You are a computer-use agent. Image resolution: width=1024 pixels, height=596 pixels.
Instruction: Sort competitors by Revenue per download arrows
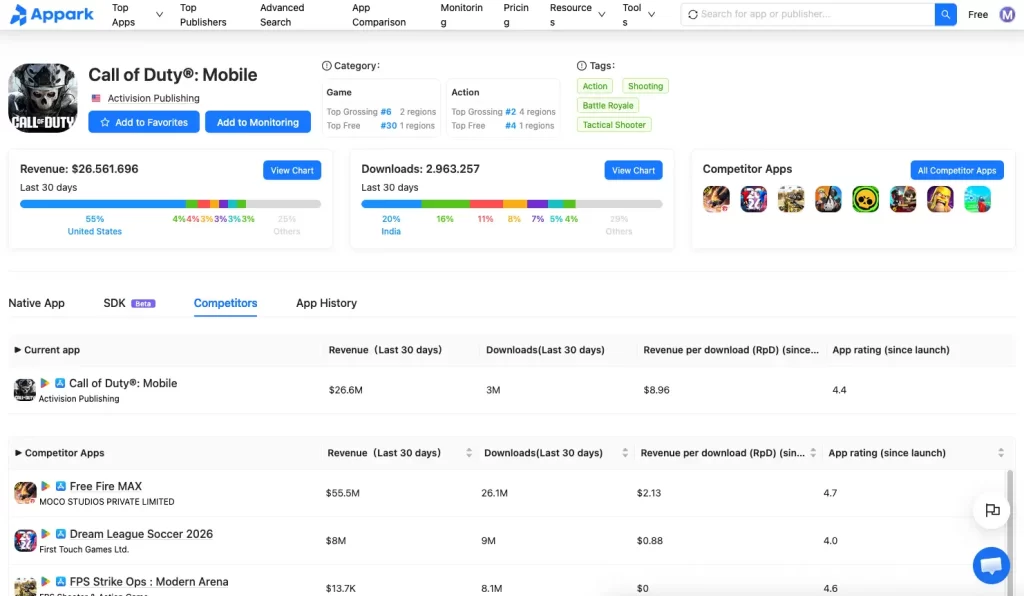tap(813, 453)
